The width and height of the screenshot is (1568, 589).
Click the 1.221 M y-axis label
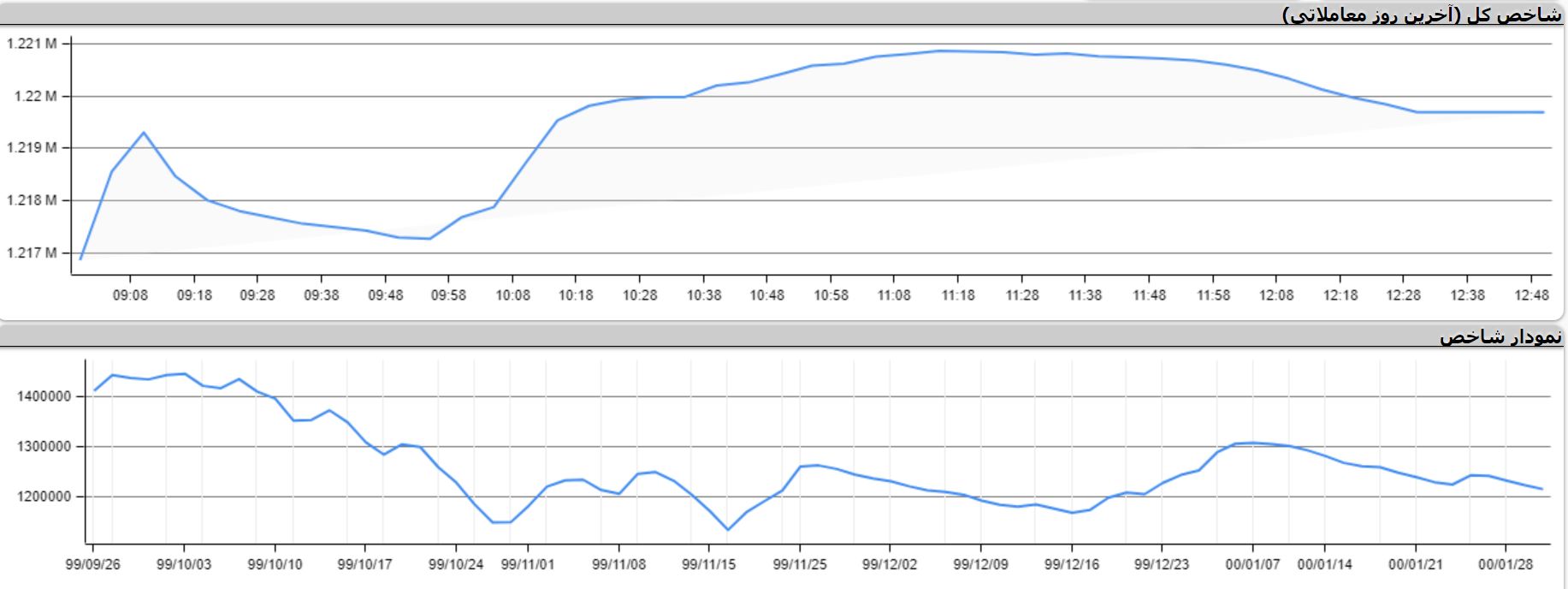[32, 44]
